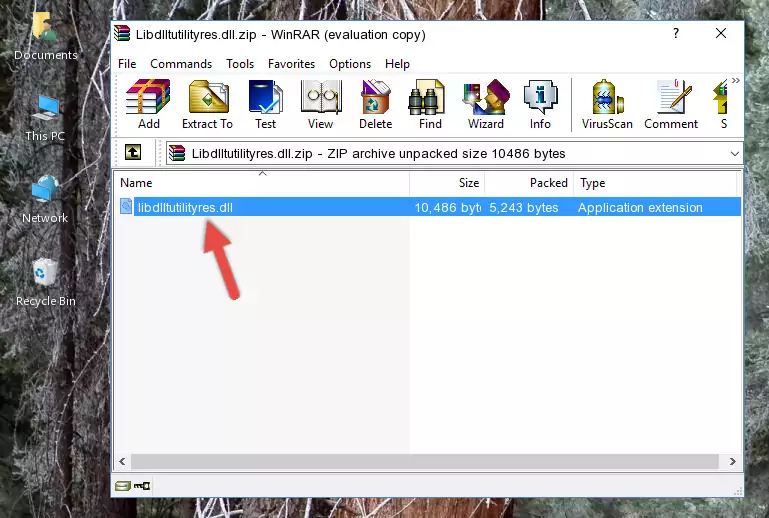Click the drive icon in status bar

coord(123,486)
